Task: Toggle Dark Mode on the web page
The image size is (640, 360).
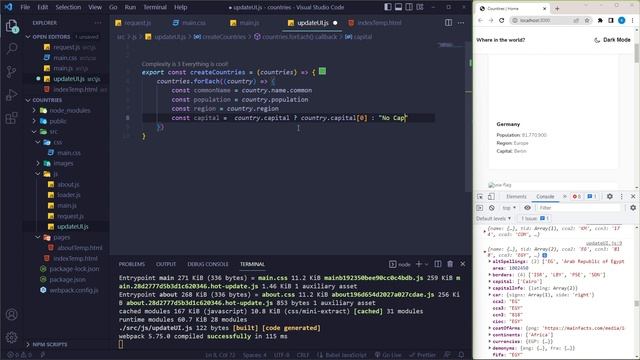Action: (x=611, y=40)
